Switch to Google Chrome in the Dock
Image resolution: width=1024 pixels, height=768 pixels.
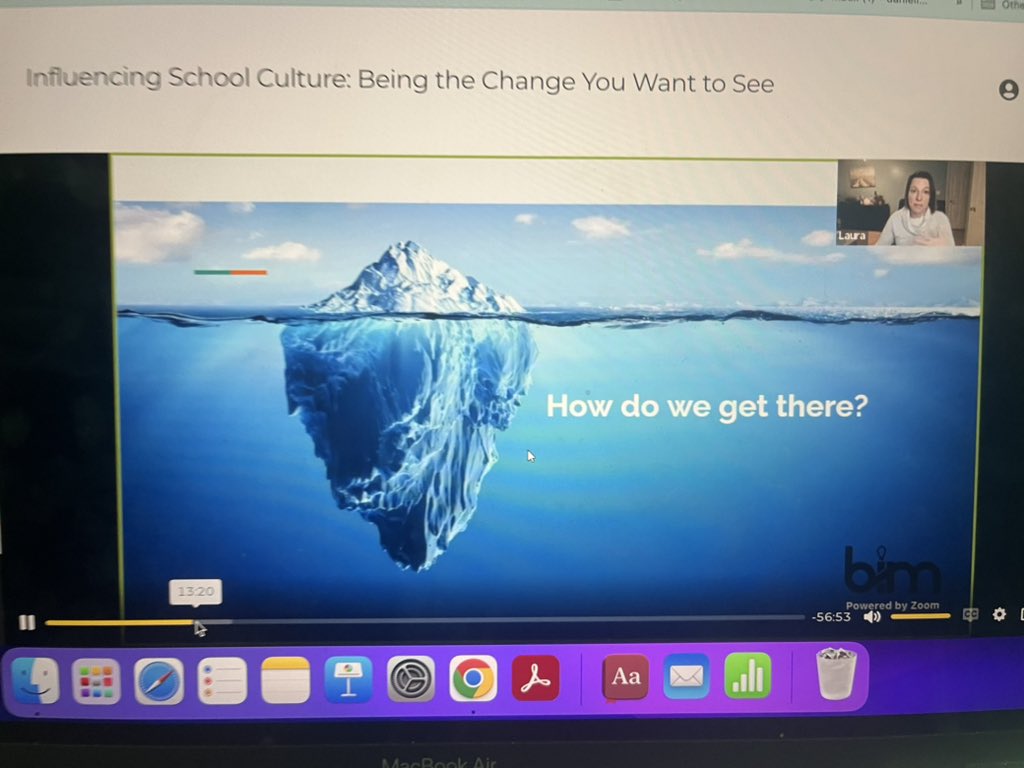pos(473,679)
